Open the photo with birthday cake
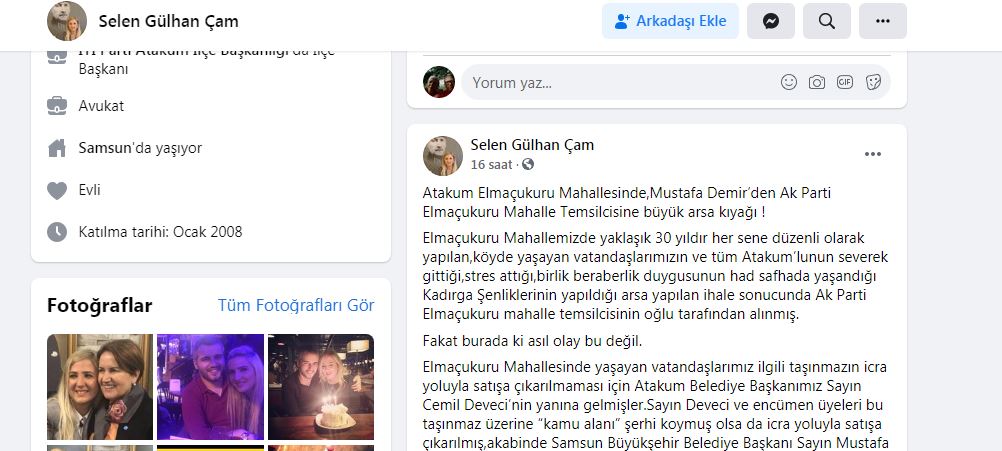 point(321,387)
